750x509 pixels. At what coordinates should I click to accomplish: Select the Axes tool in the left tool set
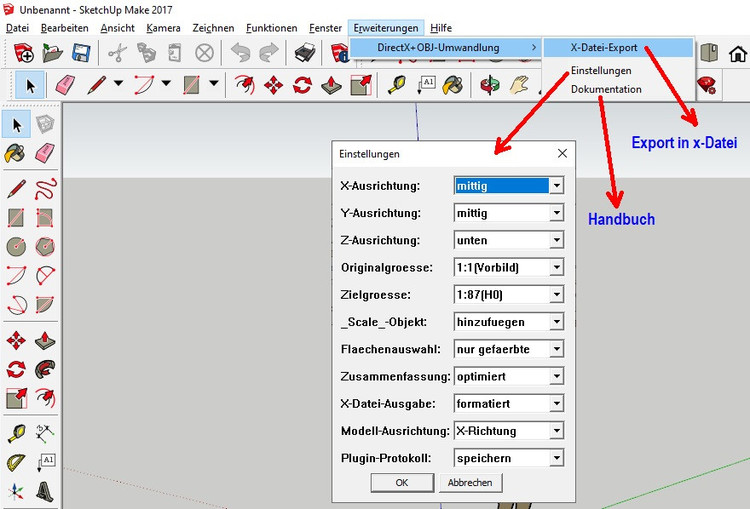[16, 491]
